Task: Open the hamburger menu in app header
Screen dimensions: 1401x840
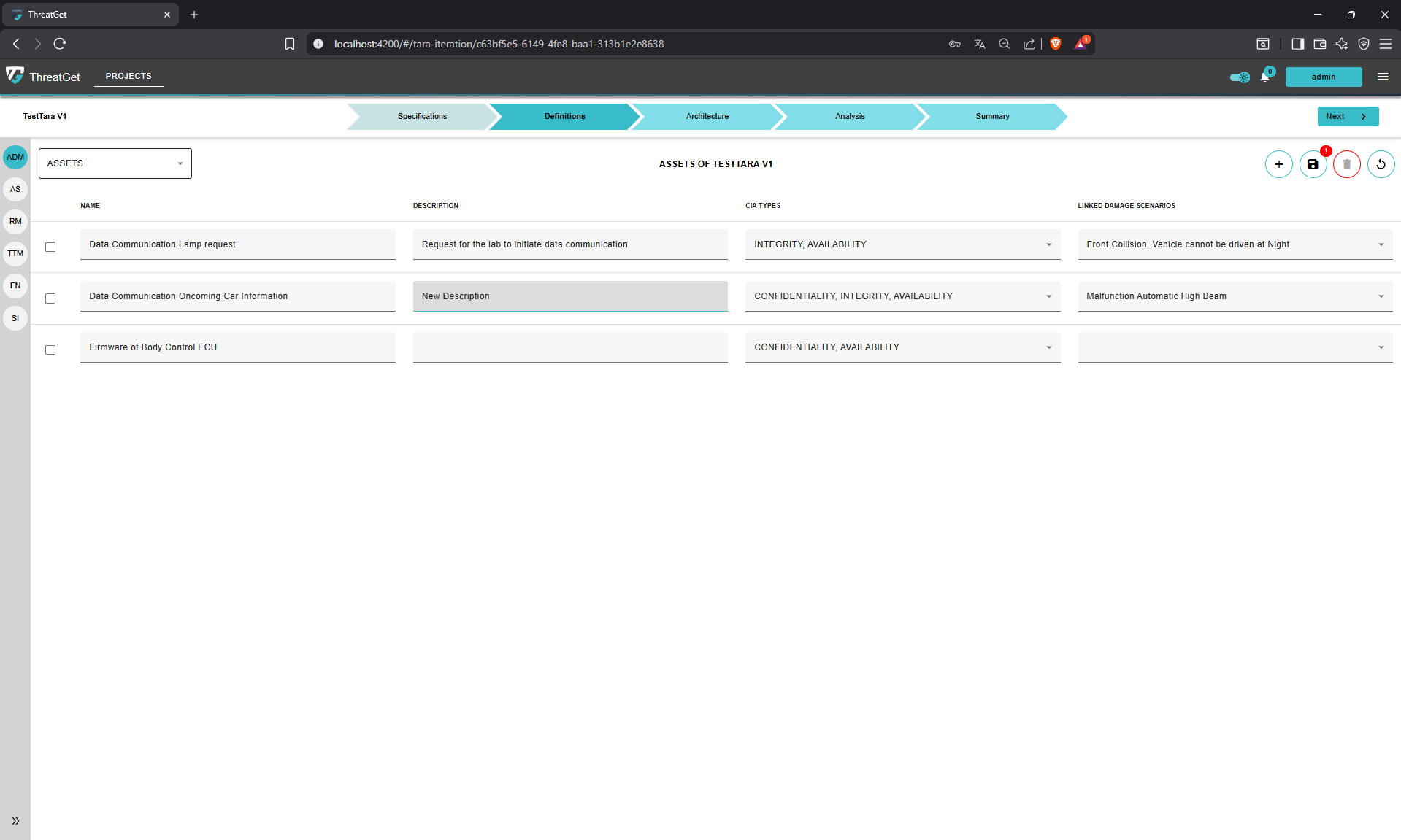Action: (1383, 77)
